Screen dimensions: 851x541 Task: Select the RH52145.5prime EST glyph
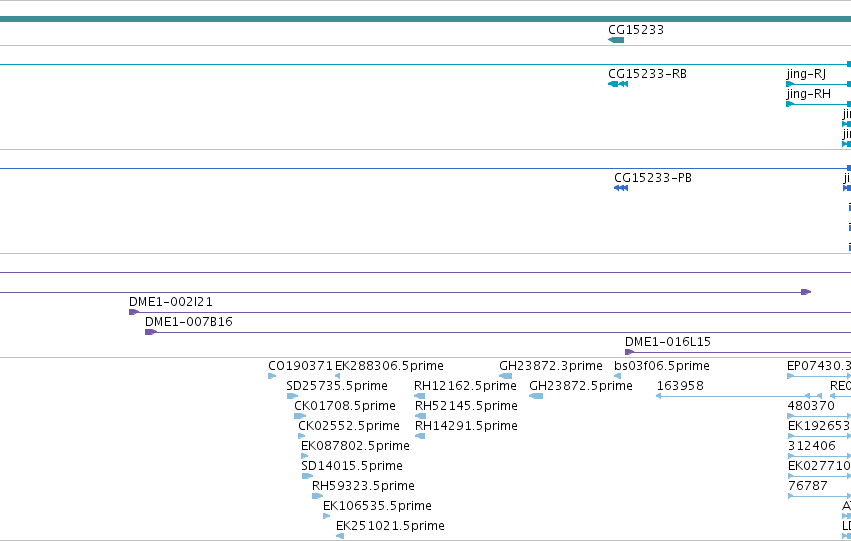[420, 416]
